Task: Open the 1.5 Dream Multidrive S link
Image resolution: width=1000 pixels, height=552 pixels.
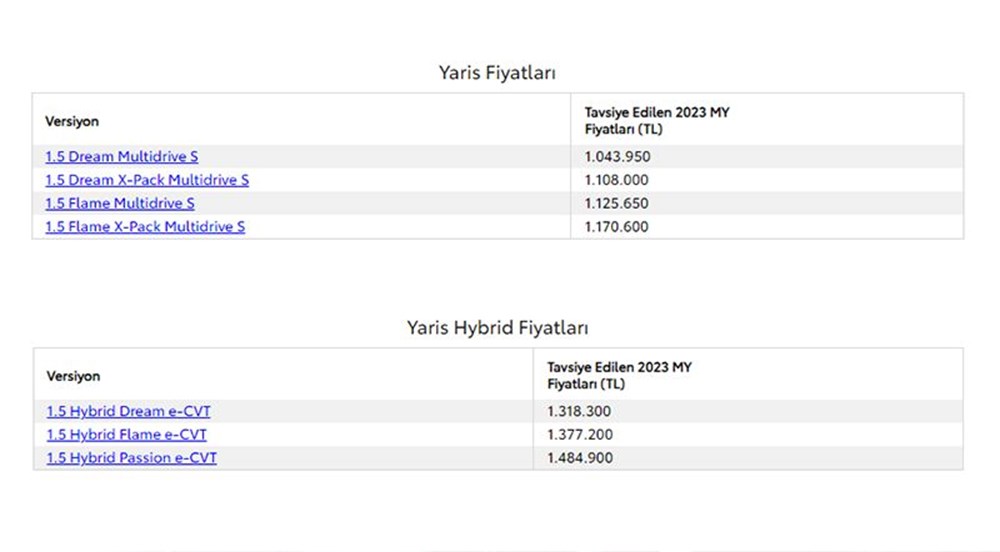Action: coord(121,157)
